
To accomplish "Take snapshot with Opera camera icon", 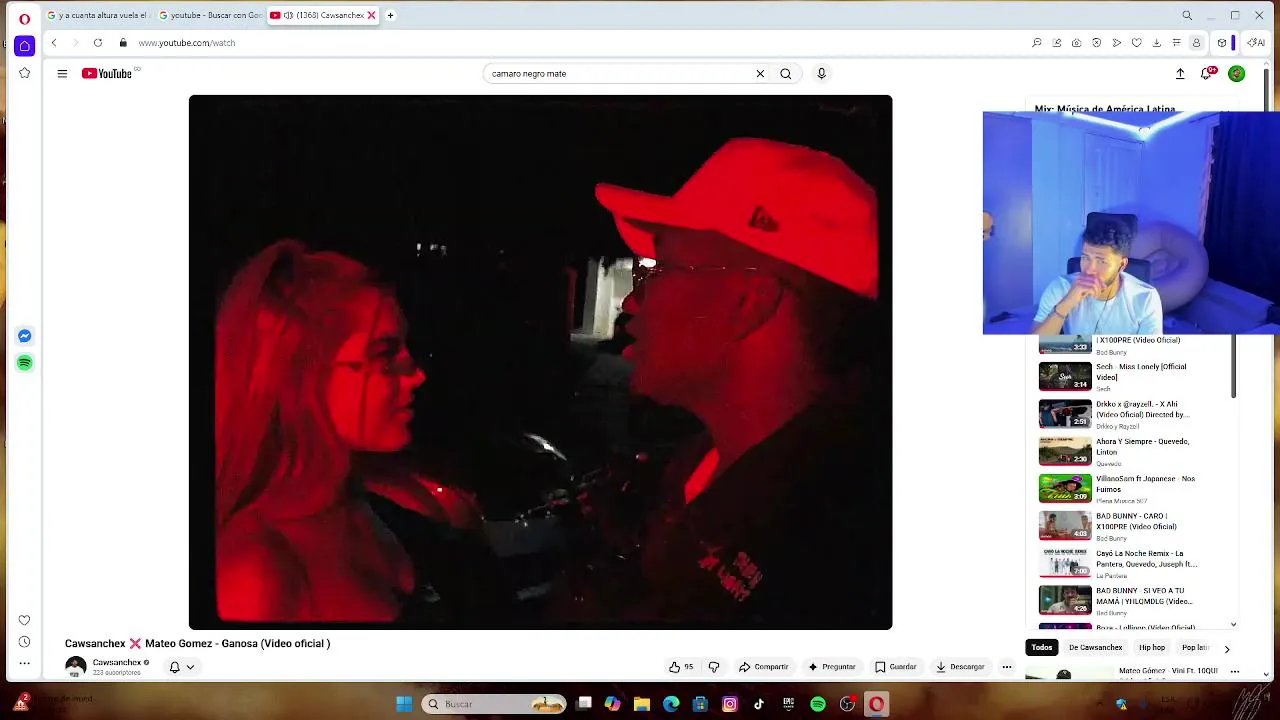I will (1076, 43).
